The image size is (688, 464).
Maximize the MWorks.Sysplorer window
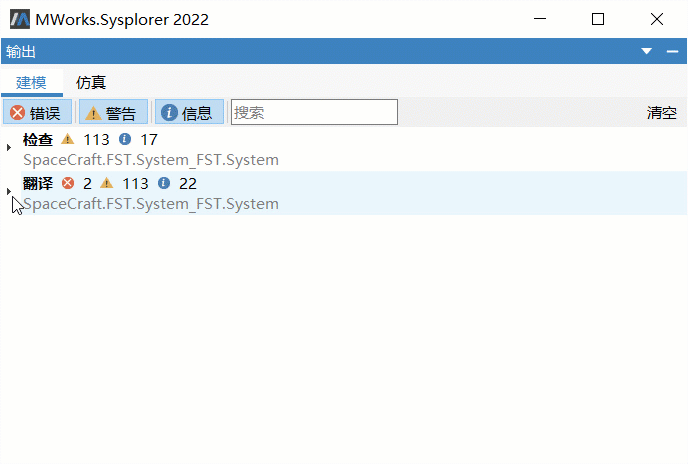598,19
